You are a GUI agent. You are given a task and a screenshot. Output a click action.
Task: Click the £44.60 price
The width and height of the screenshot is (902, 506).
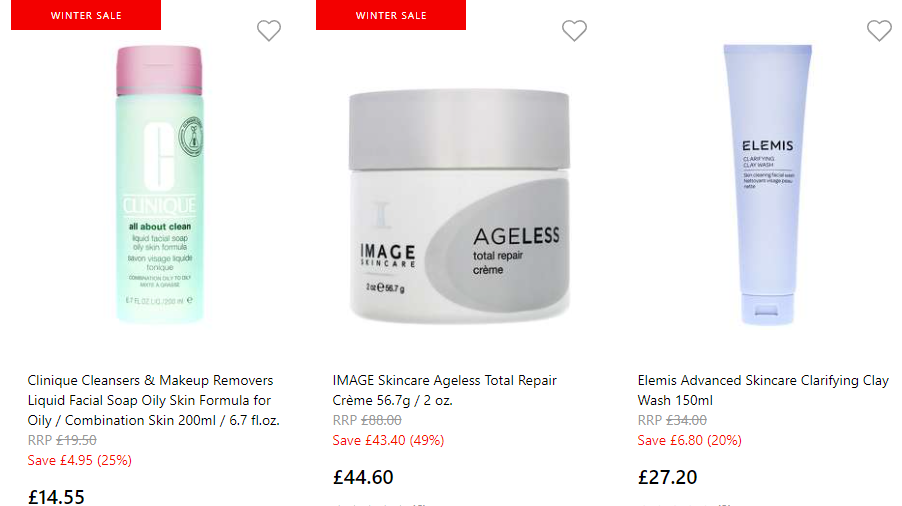[363, 477]
